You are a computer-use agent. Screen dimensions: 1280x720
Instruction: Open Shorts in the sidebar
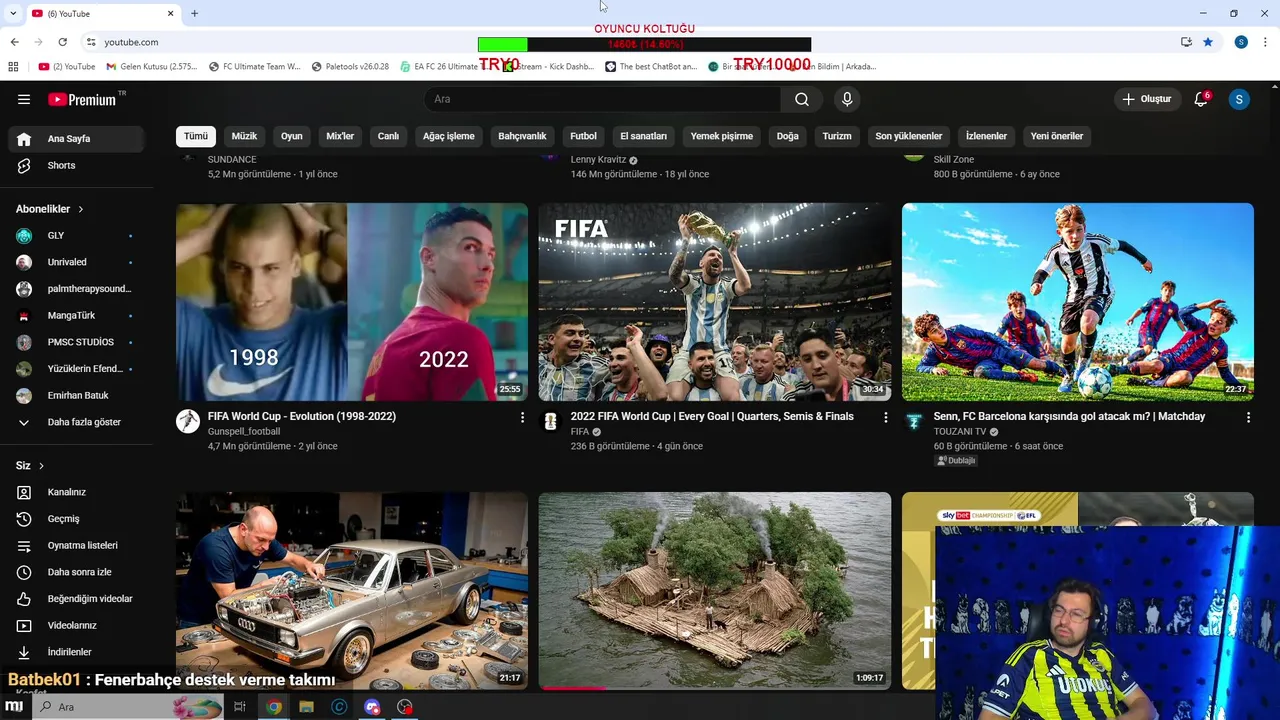click(x=76, y=166)
